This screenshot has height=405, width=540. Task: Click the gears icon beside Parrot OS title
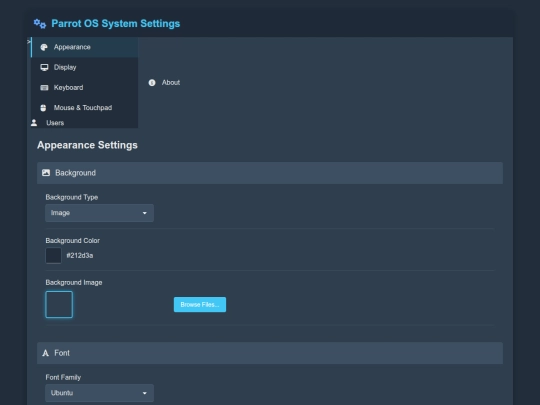click(40, 23)
